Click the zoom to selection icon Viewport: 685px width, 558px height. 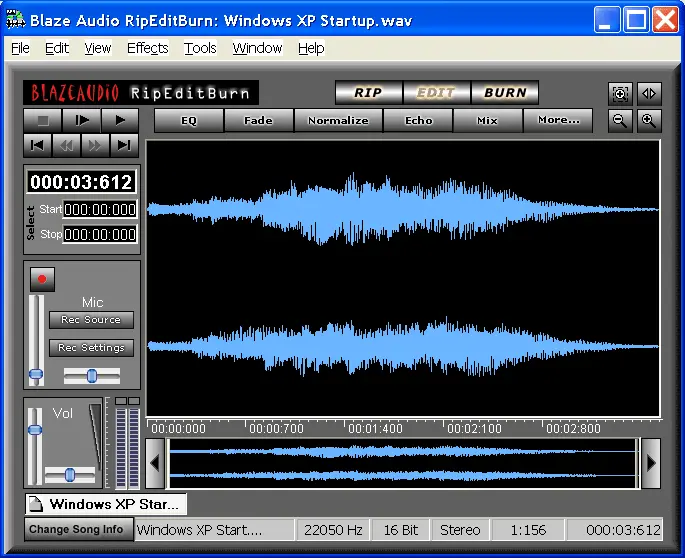(x=620, y=94)
